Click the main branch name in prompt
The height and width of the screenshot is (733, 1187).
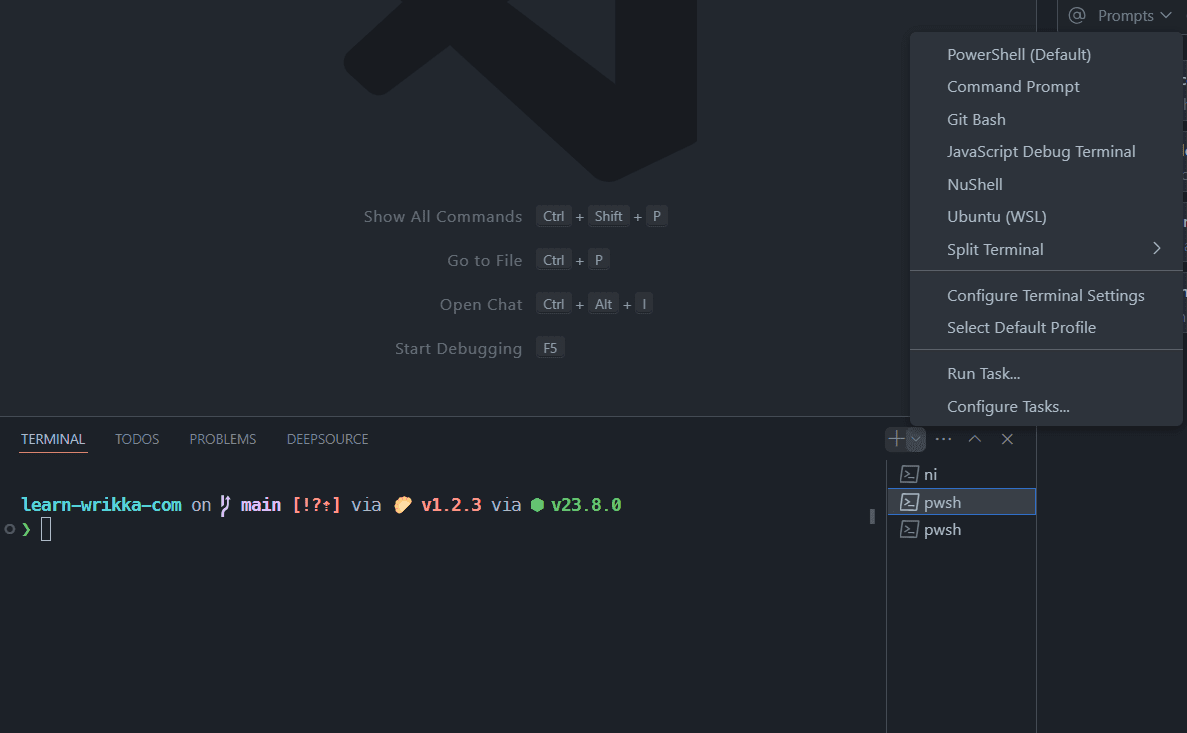[x=261, y=505]
